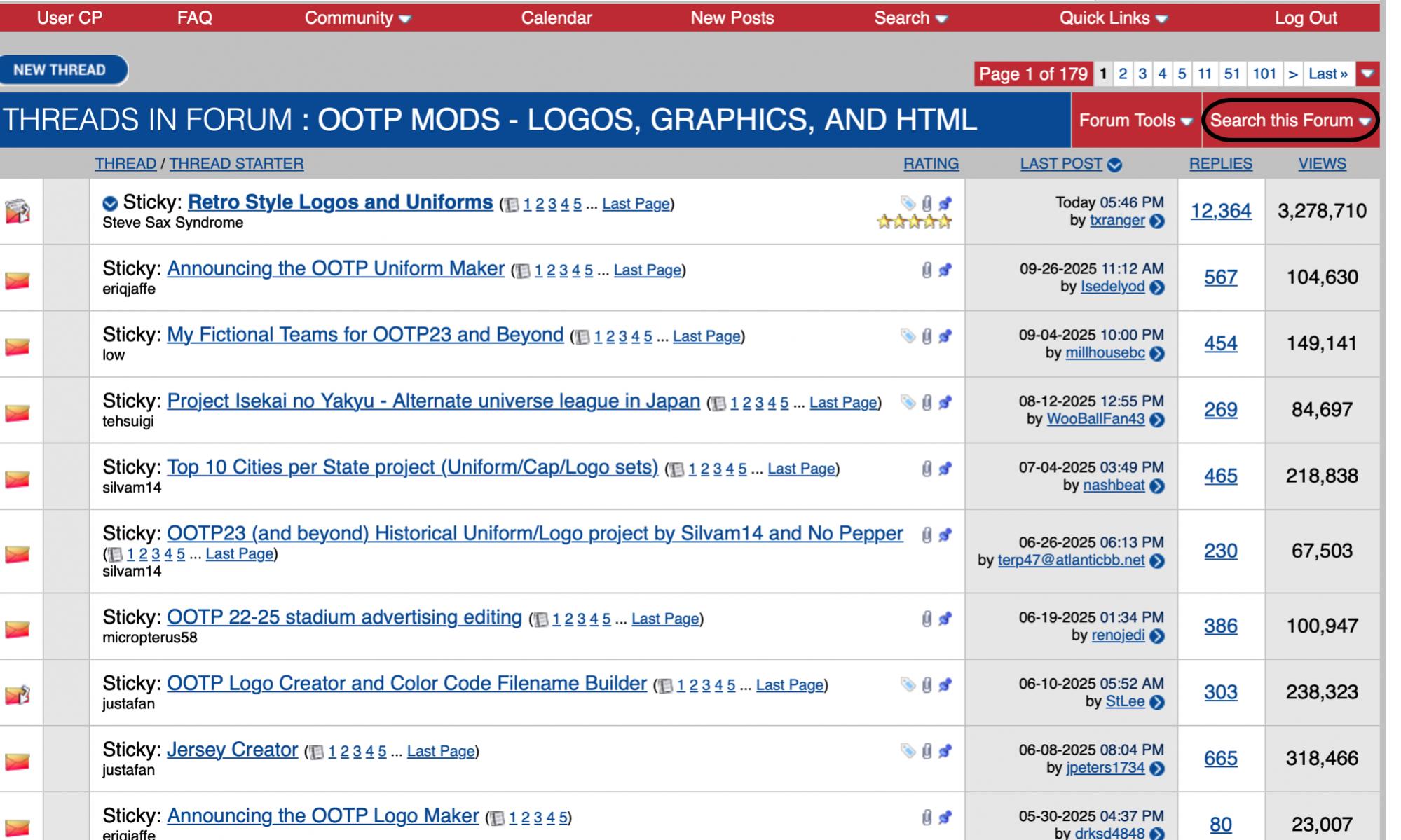Viewport: 1401px width, 840px height.
Task: Open the OOTP 22-25 stadium advertising editing thread
Action: click(x=344, y=617)
